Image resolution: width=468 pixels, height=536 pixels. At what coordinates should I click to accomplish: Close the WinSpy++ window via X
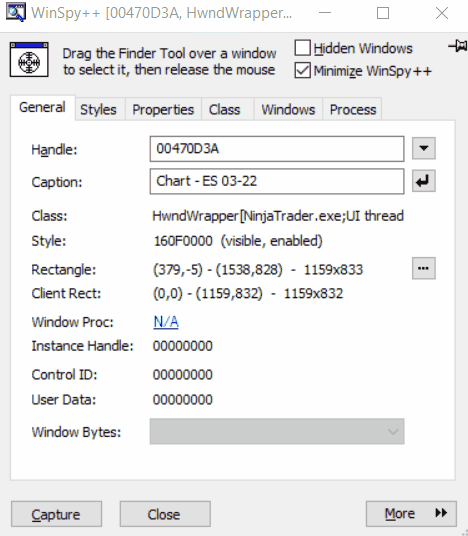[442, 13]
